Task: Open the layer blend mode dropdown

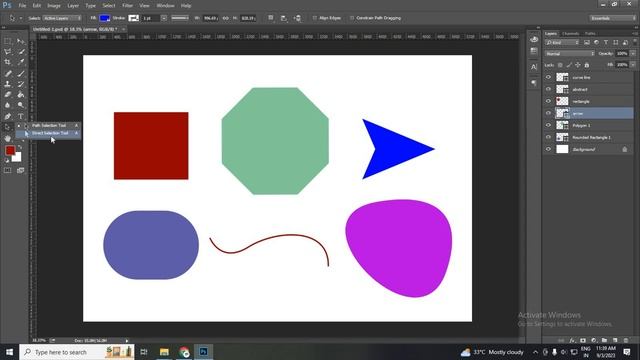Action: 569,53
